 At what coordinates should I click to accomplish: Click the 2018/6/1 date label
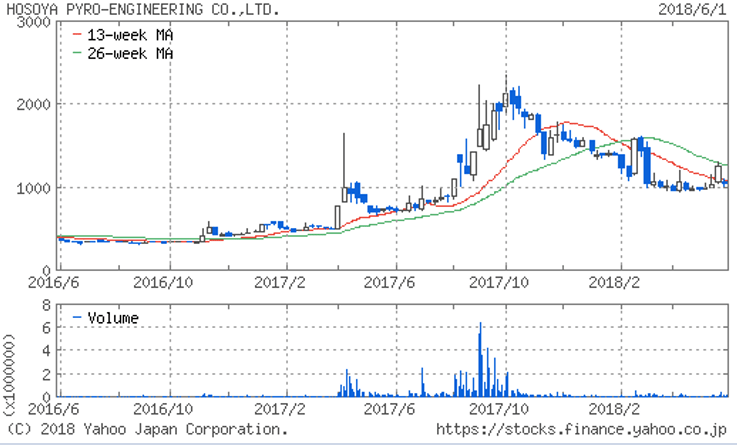point(696,9)
